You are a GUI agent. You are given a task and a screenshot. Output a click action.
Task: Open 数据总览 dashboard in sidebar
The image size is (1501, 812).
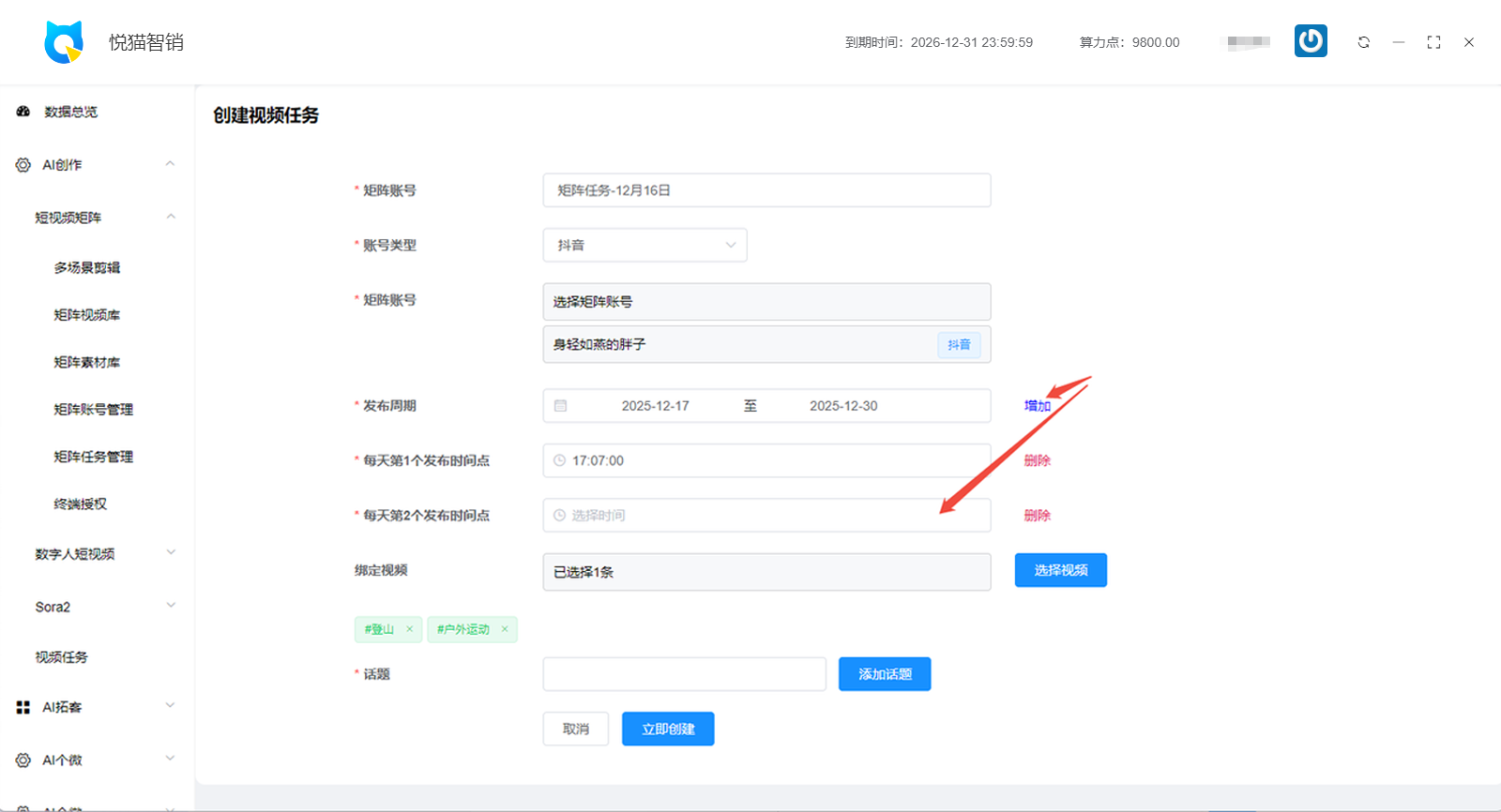[x=70, y=112]
